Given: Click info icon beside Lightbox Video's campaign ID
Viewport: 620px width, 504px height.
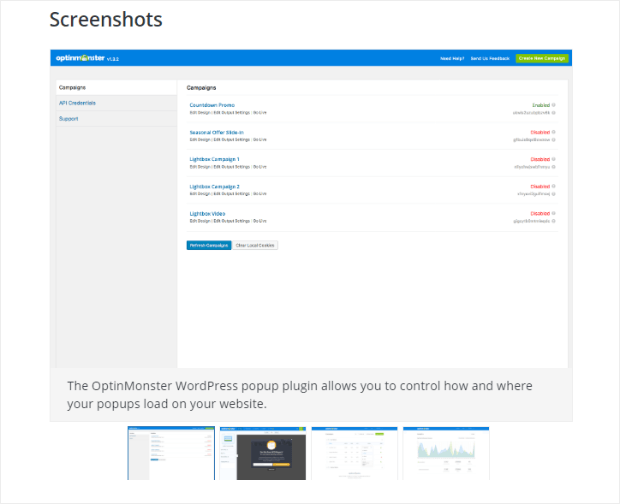Looking at the screenshot, I should point(554,221).
